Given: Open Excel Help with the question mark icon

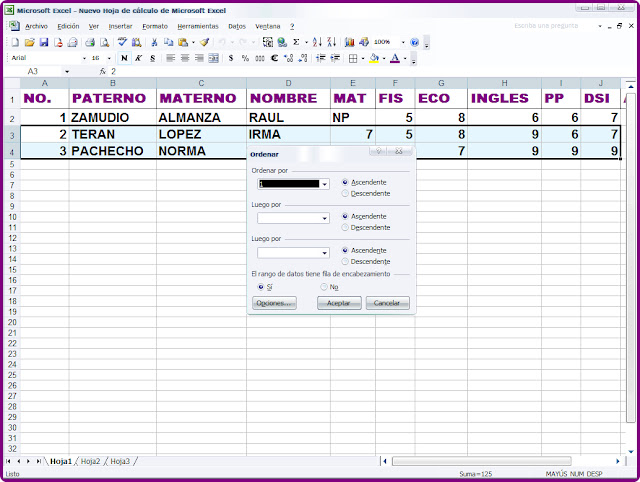Looking at the screenshot, I should point(414,42).
